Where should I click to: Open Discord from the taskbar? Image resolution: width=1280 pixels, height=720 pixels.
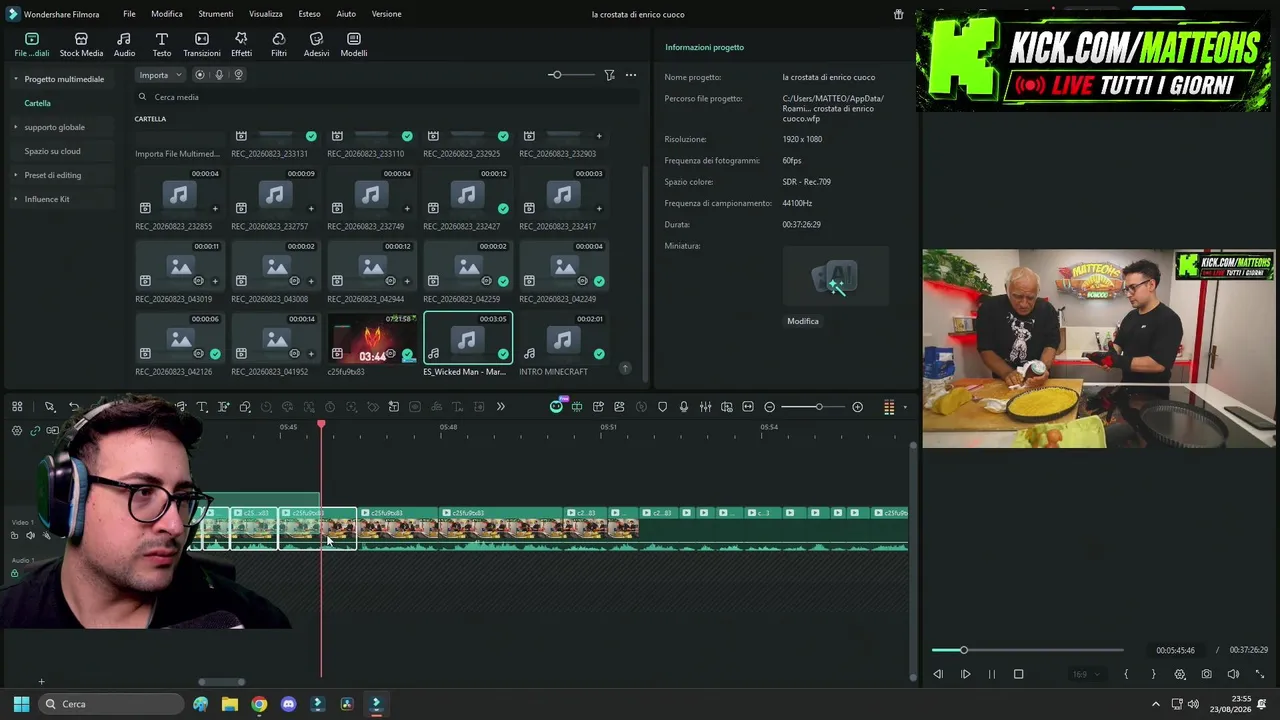(x=288, y=704)
